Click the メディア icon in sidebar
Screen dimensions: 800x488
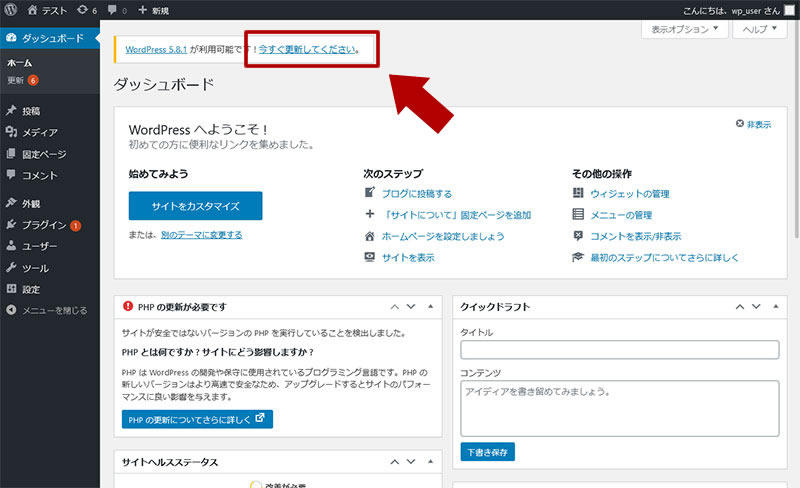11,132
